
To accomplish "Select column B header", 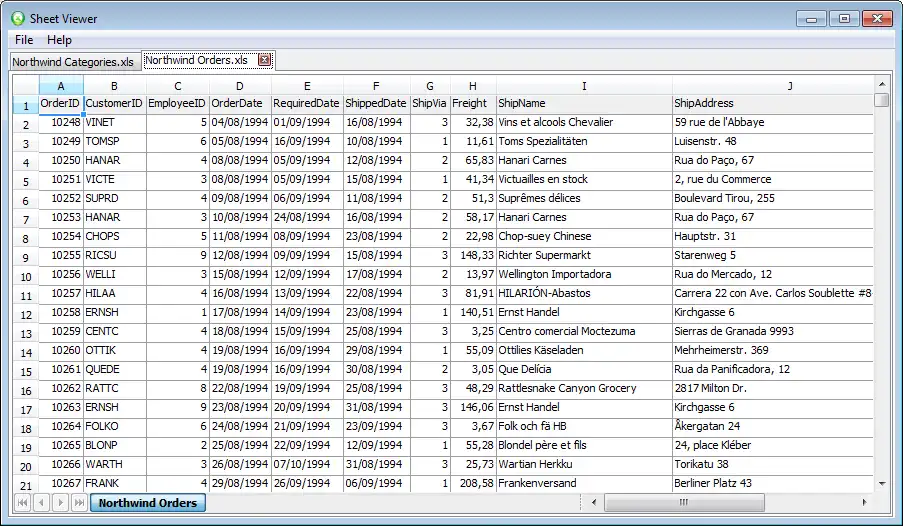I will (x=115, y=86).
